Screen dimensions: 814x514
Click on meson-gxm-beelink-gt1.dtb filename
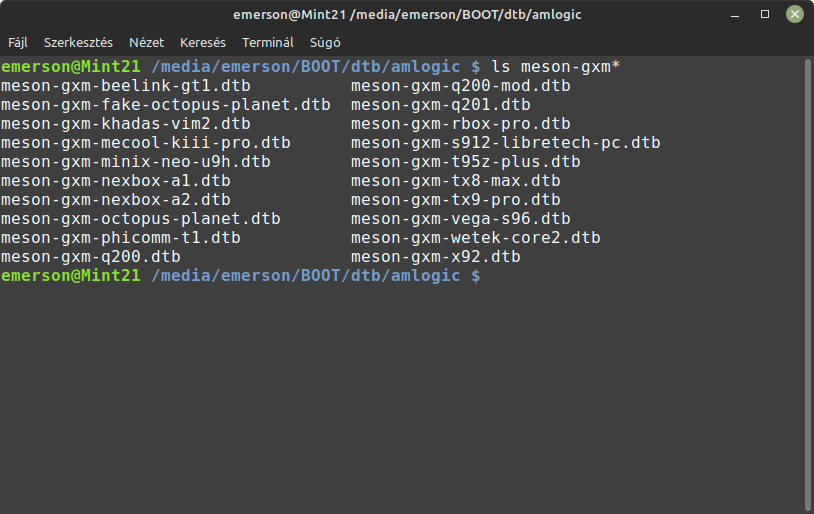click(x=126, y=86)
